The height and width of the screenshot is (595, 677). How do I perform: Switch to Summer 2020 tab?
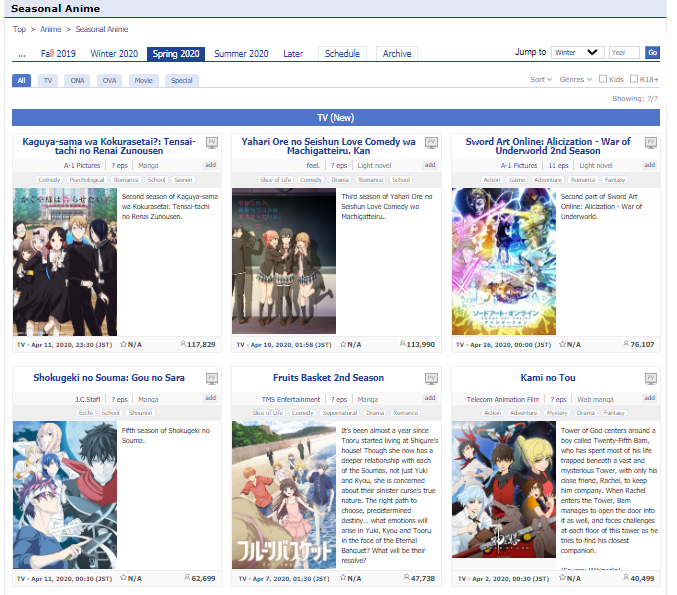[241, 54]
